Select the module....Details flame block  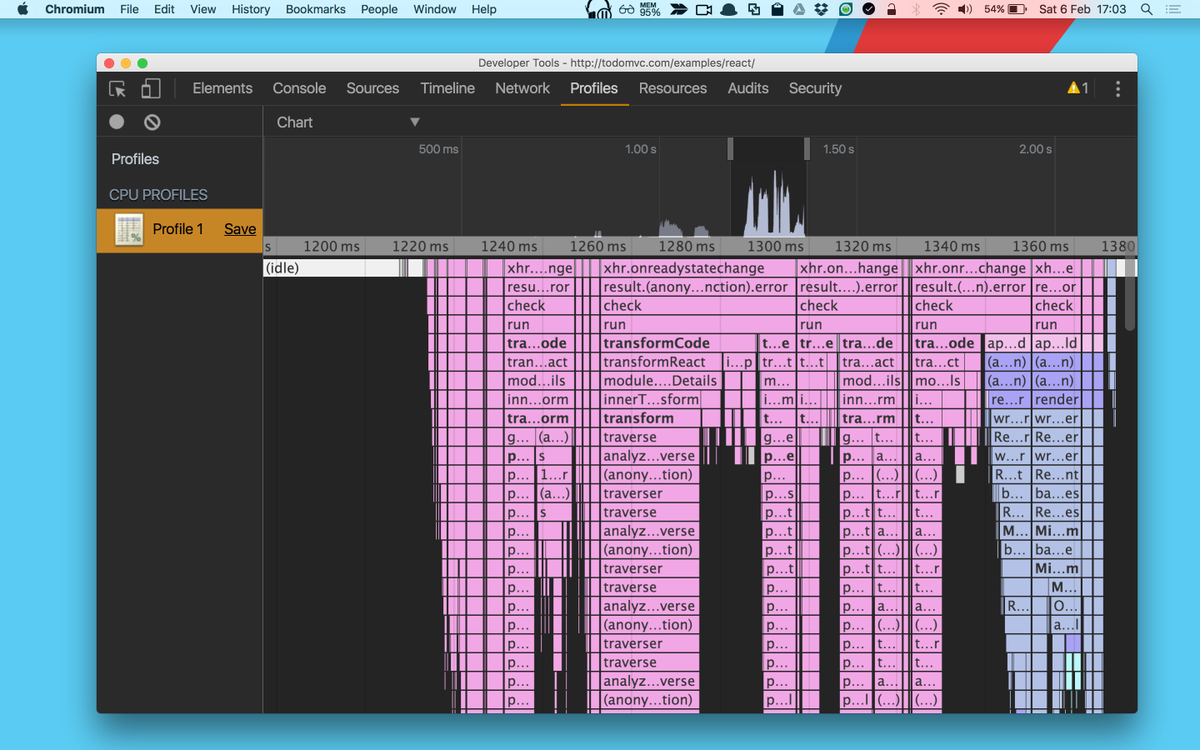coord(661,381)
